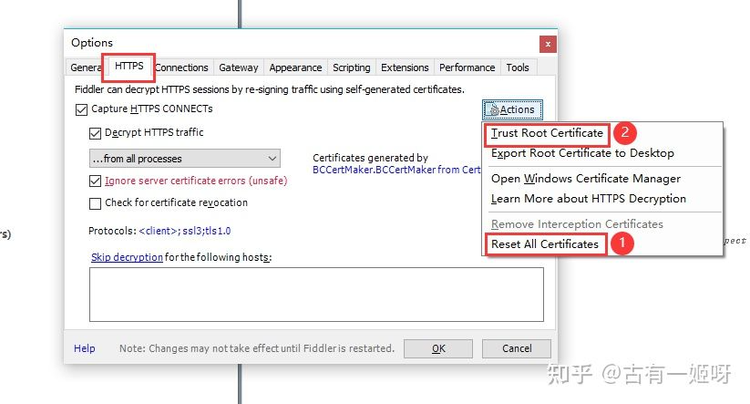
Task: Switch to the Scripting tab
Action: pyautogui.click(x=352, y=67)
